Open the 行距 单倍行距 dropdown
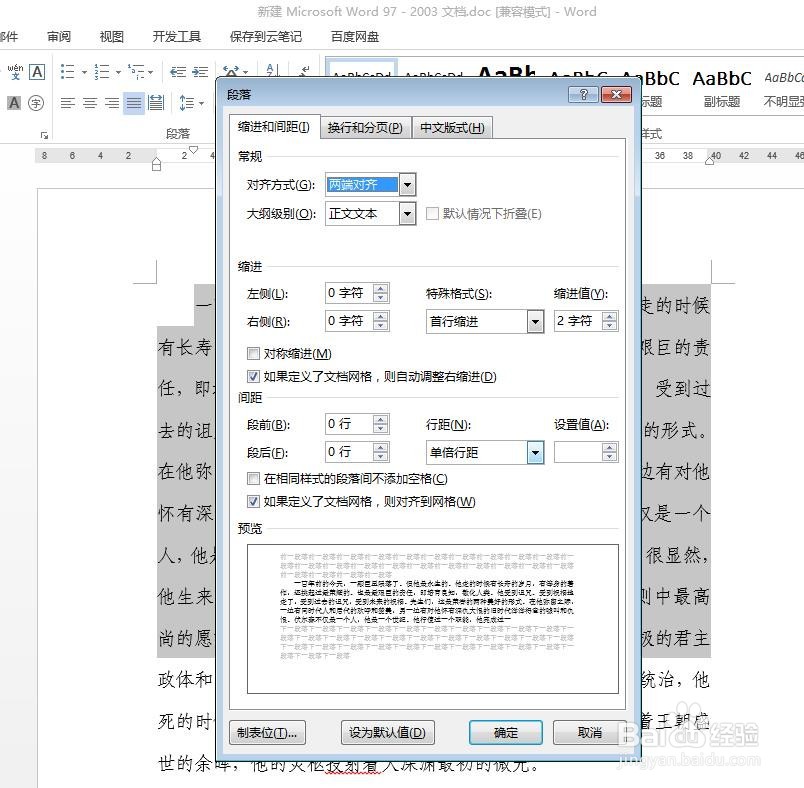 coord(535,452)
